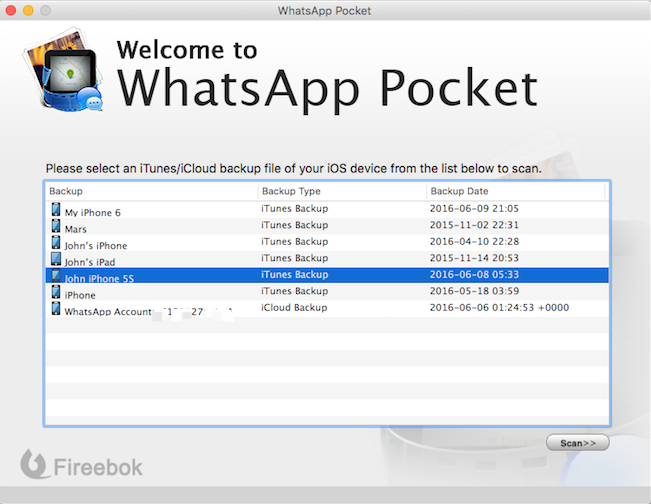Select the John iPhone 5S backup name
This screenshot has width=651, height=504.
click(99, 279)
